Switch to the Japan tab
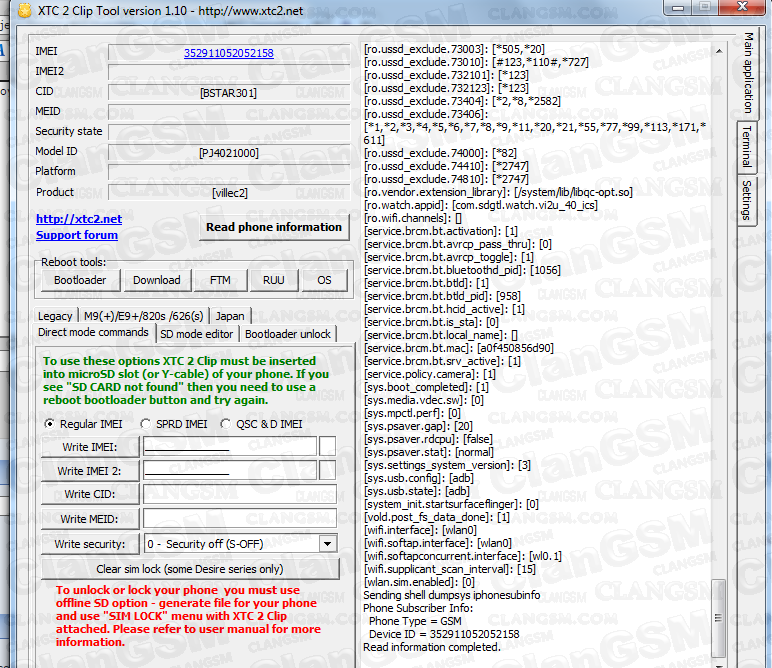The image size is (772, 668). pyautogui.click(x=230, y=316)
